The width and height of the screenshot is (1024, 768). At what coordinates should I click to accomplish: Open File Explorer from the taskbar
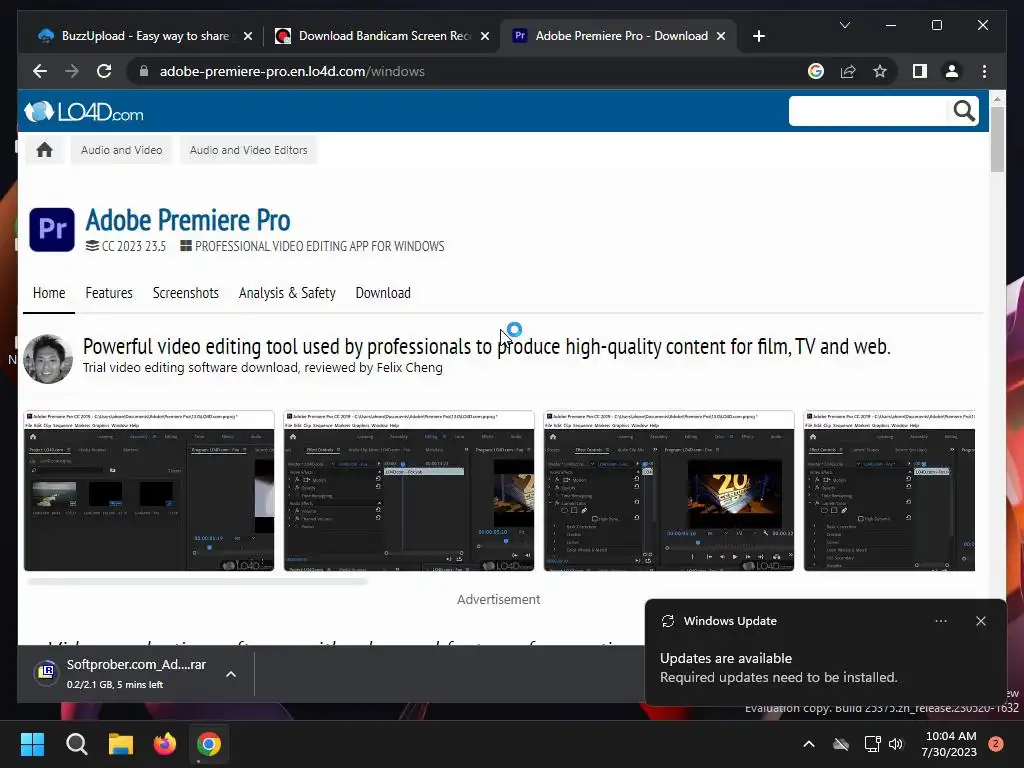coord(121,744)
